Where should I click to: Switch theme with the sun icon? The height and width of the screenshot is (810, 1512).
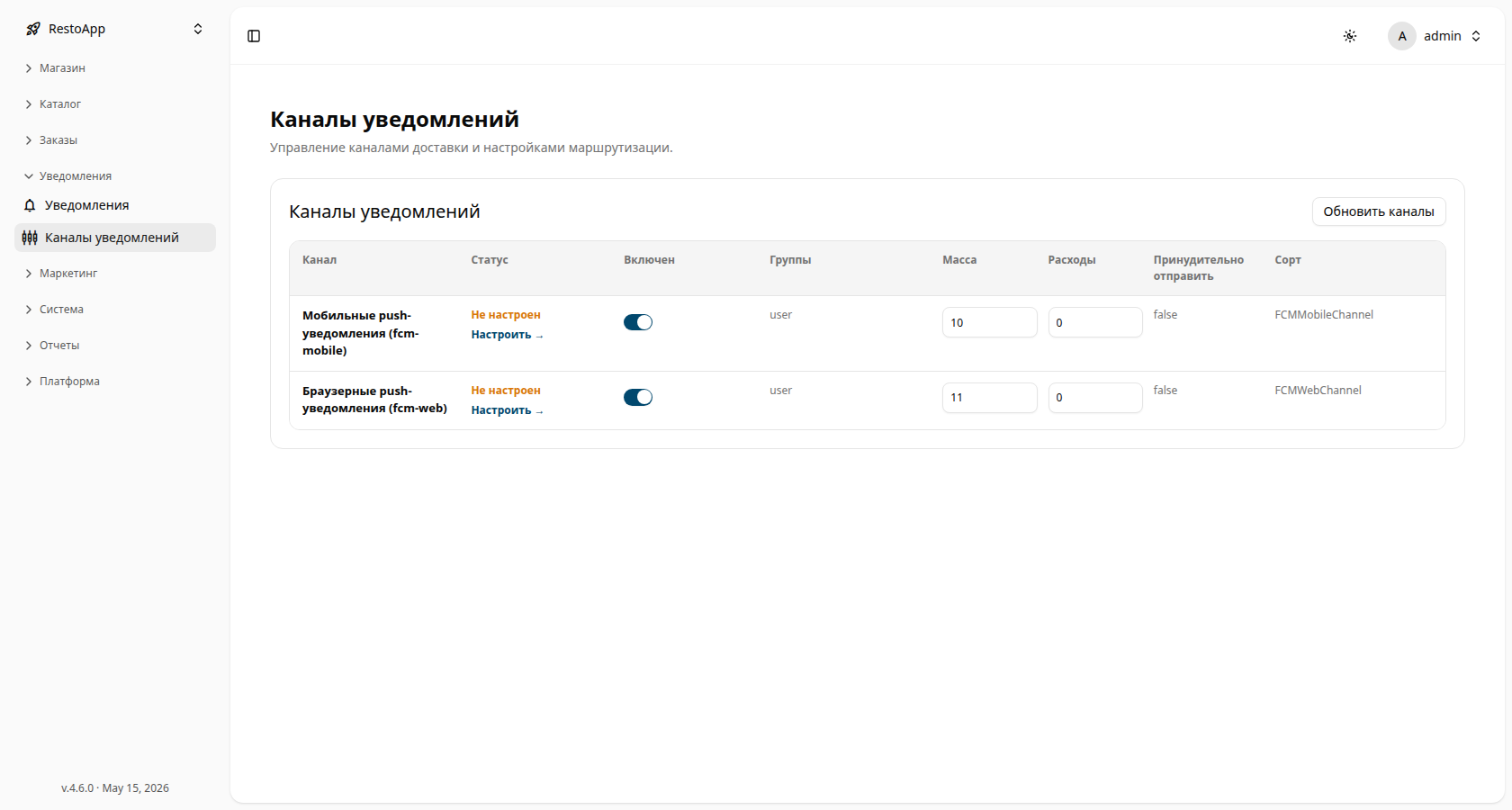(x=1350, y=36)
